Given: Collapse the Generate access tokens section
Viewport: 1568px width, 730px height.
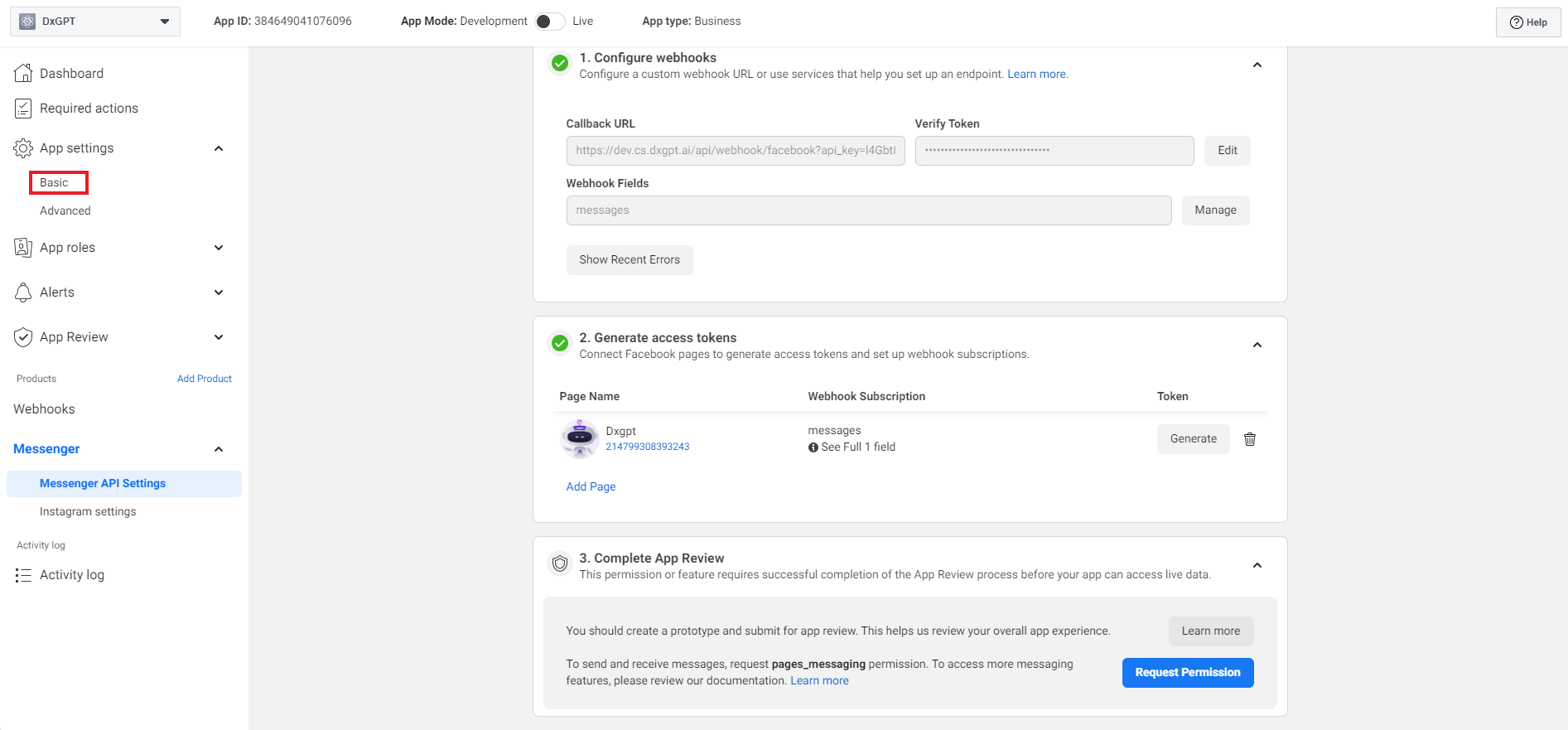Looking at the screenshot, I should pyautogui.click(x=1257, y=345).
